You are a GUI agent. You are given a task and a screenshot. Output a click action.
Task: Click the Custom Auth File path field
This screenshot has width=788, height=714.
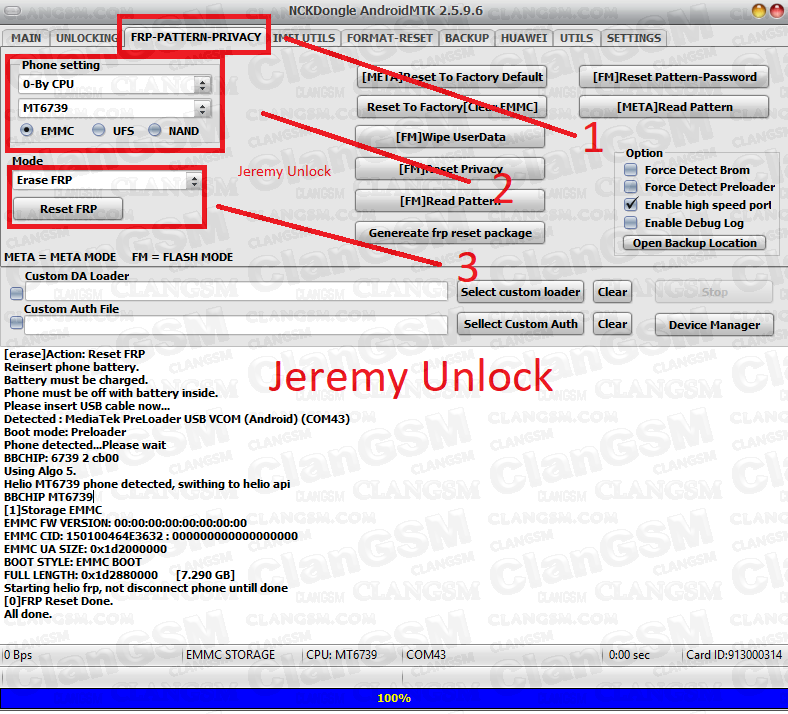point(236,325)
